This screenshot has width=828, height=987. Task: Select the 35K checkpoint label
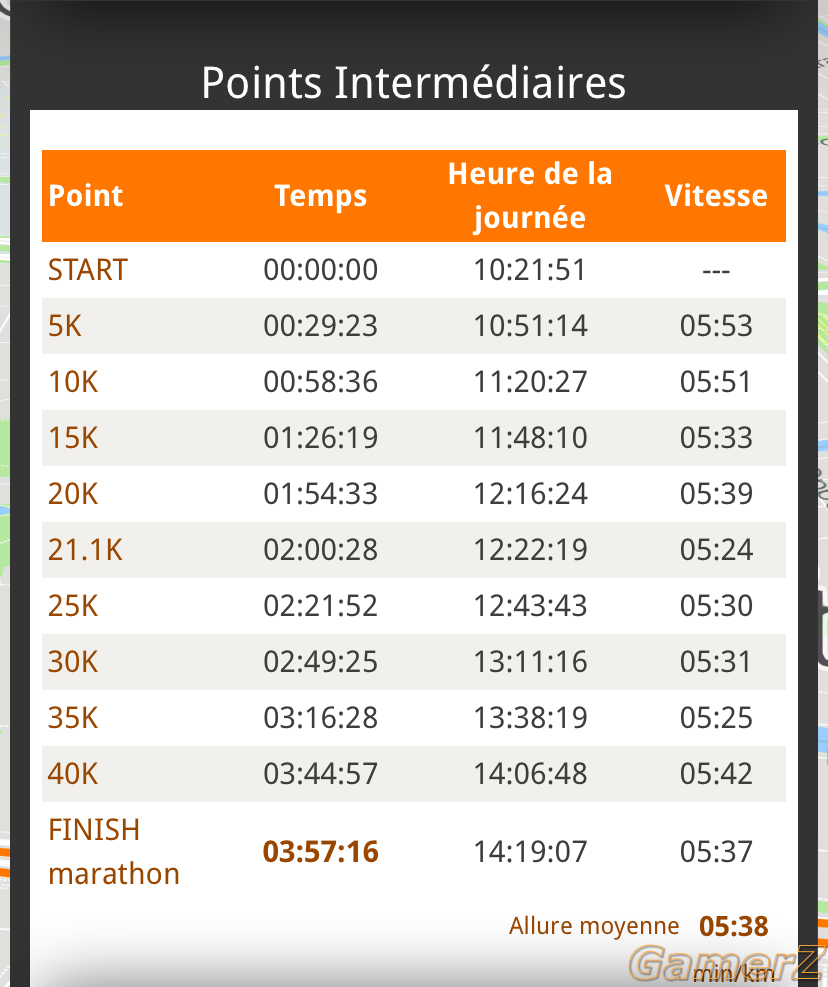[x=73, y=718]
